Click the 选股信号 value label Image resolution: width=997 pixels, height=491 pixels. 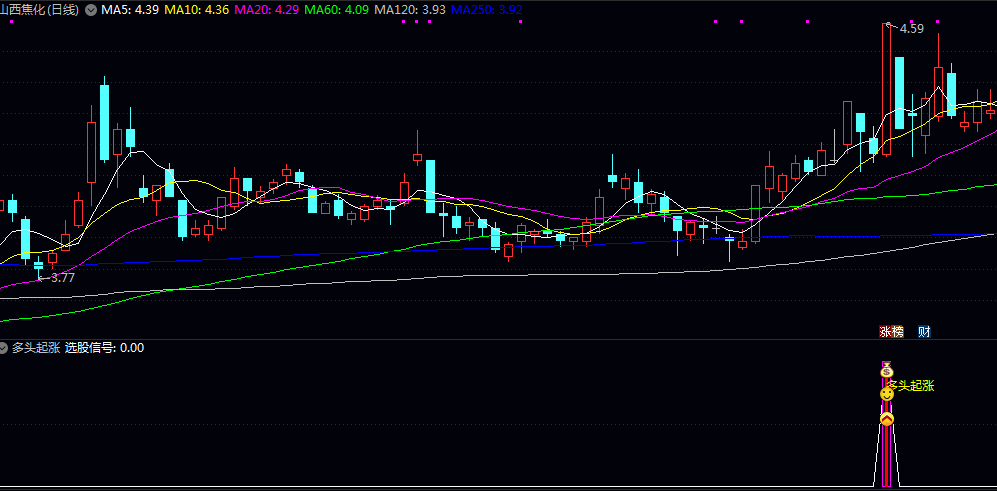click(x=104, y=348)
